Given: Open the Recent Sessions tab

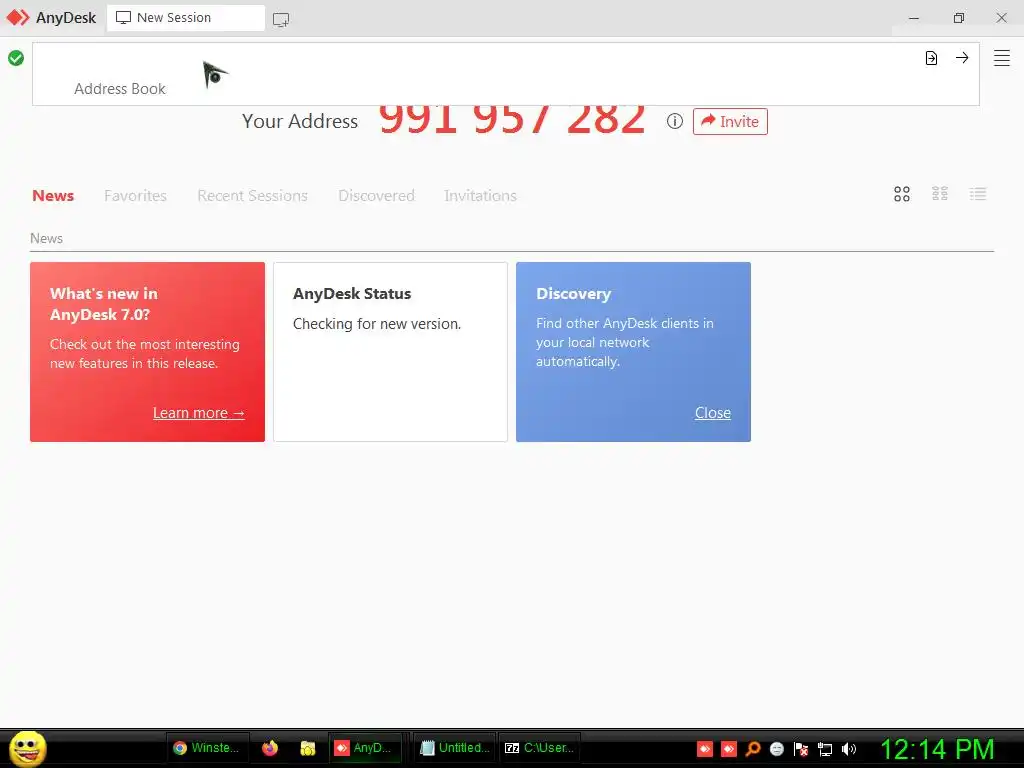Looking at the screenshot, I should (252, 195).
